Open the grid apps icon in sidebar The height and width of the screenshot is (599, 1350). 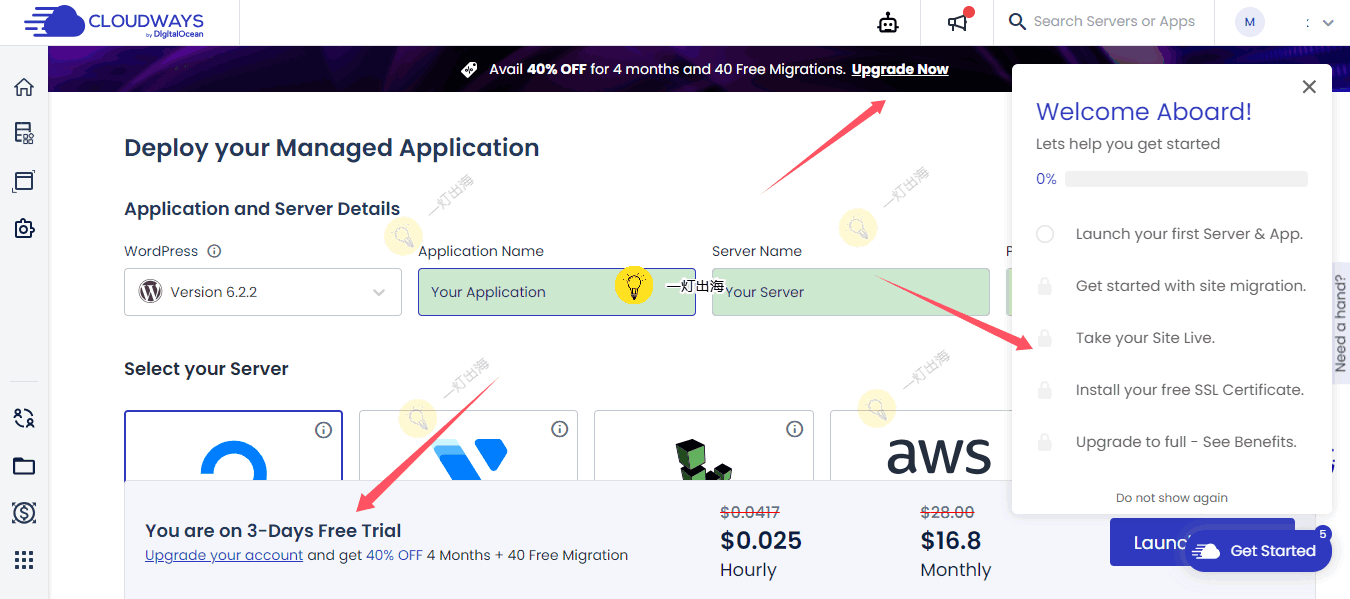[x=24, y=560]
